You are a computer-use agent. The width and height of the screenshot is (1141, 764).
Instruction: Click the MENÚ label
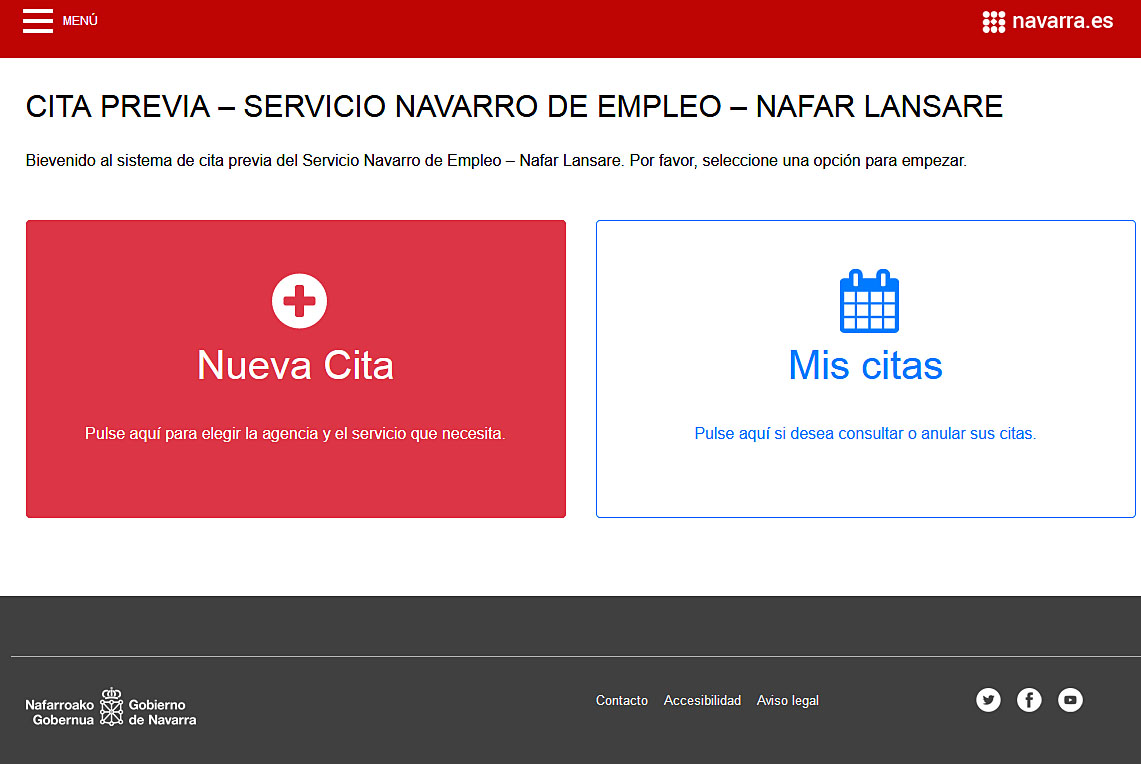[80, 21]
